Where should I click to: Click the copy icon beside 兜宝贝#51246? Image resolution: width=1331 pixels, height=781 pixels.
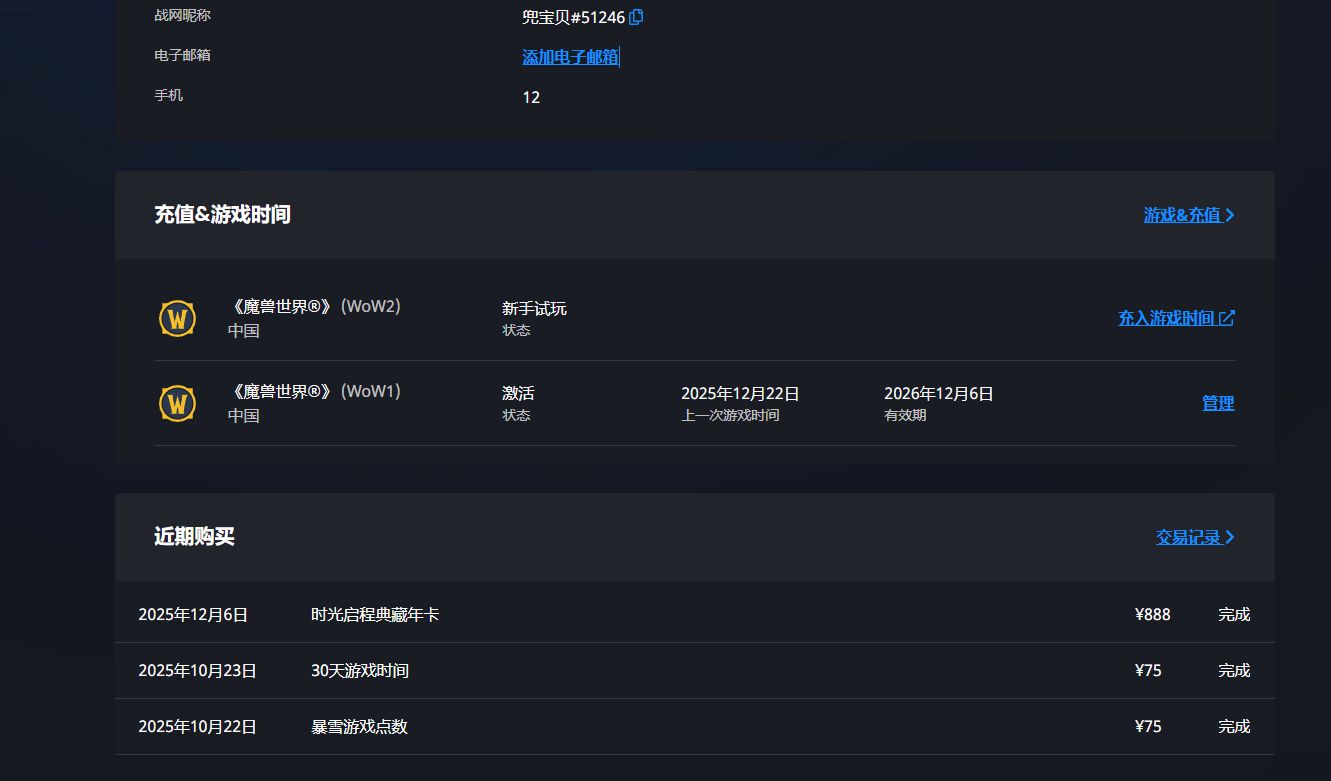coord(636,17)
